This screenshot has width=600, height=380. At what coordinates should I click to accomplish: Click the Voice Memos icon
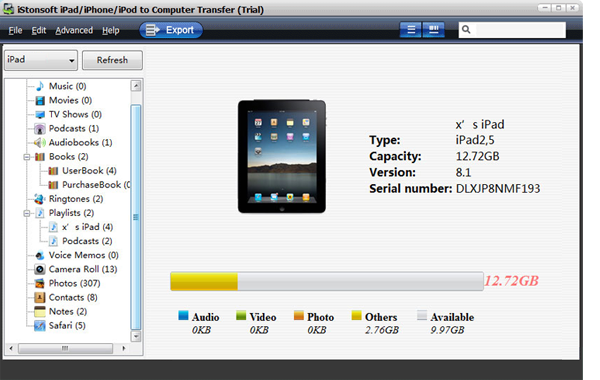coord(40,255)
